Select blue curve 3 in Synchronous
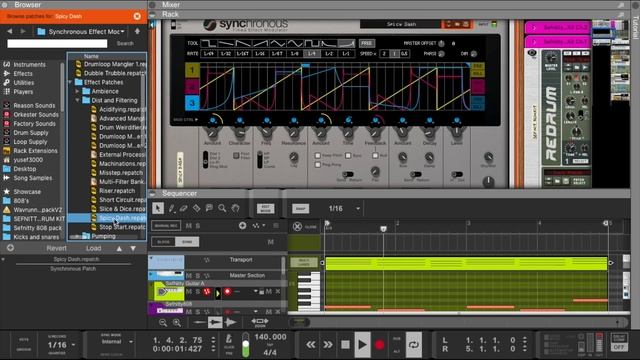This screenshot has width=640, height=360. point(192,102)
